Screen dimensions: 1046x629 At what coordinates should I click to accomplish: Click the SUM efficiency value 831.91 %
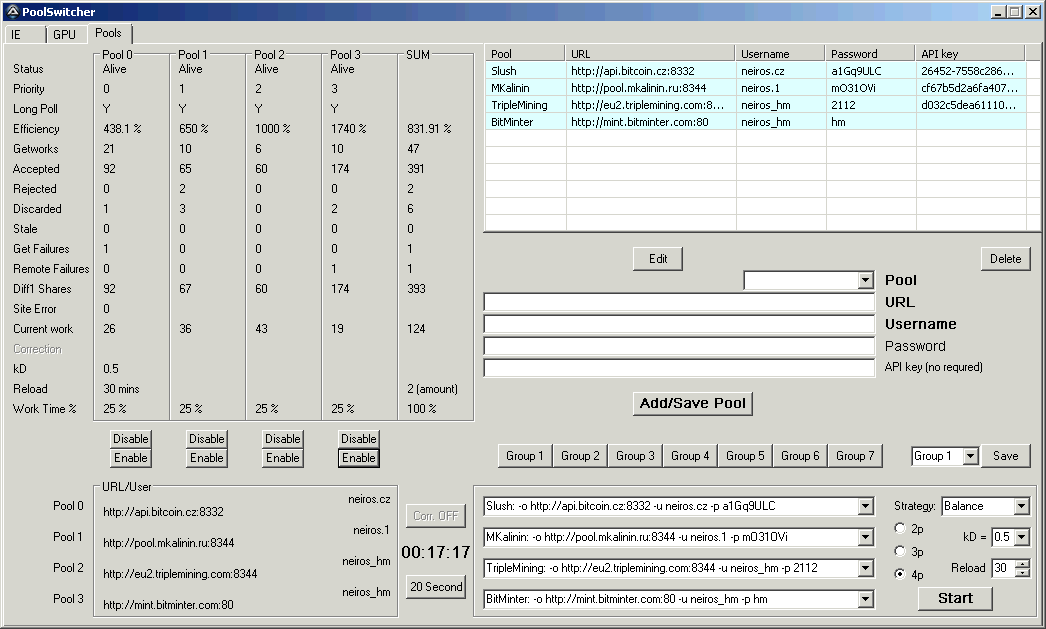(x=429, y=129)
